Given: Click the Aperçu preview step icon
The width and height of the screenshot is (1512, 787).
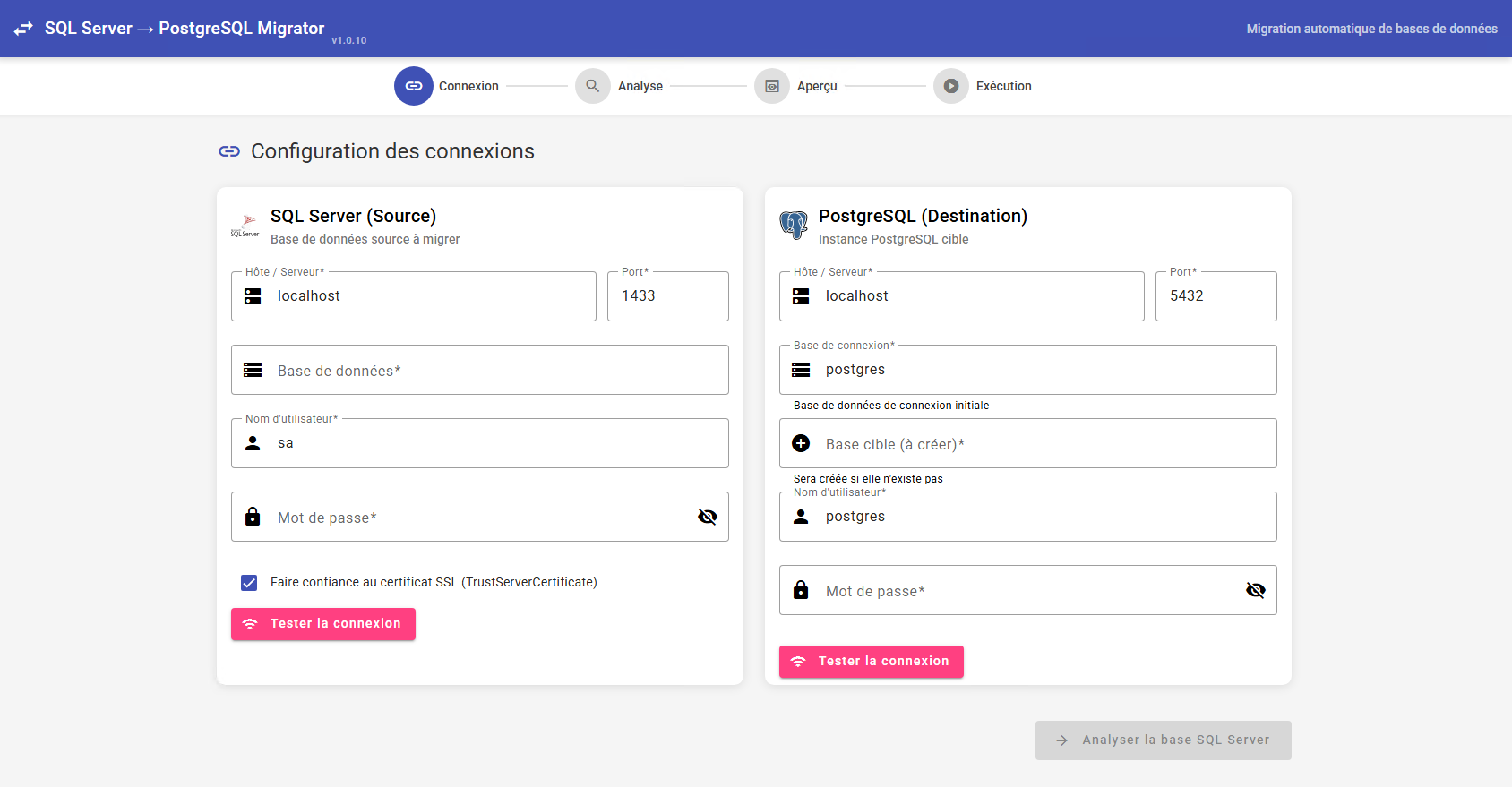Looking at the screenshot, I should click(772, 86).
